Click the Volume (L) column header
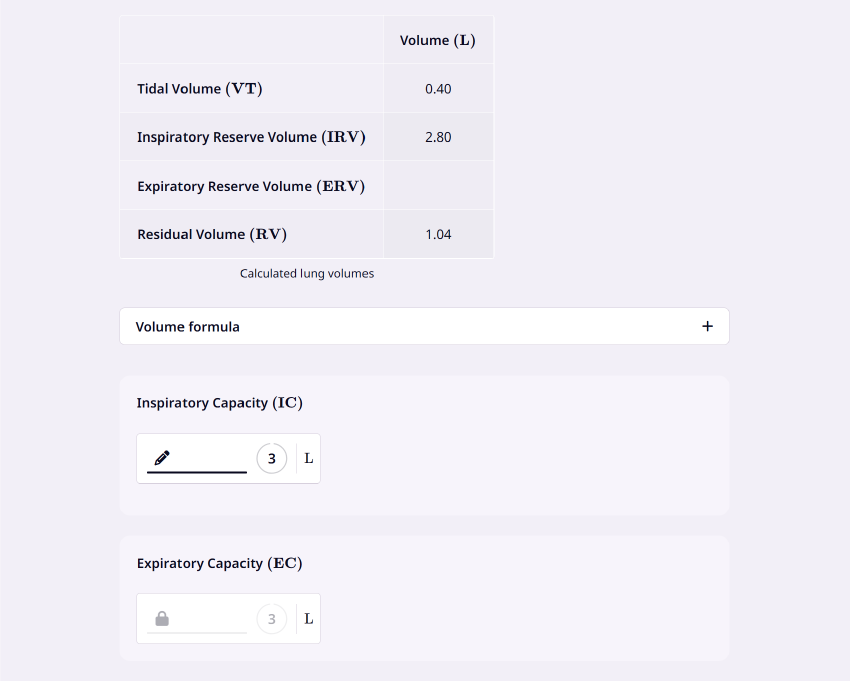The width and height of the screenshot is (851, 681). (x=437, y=40)
